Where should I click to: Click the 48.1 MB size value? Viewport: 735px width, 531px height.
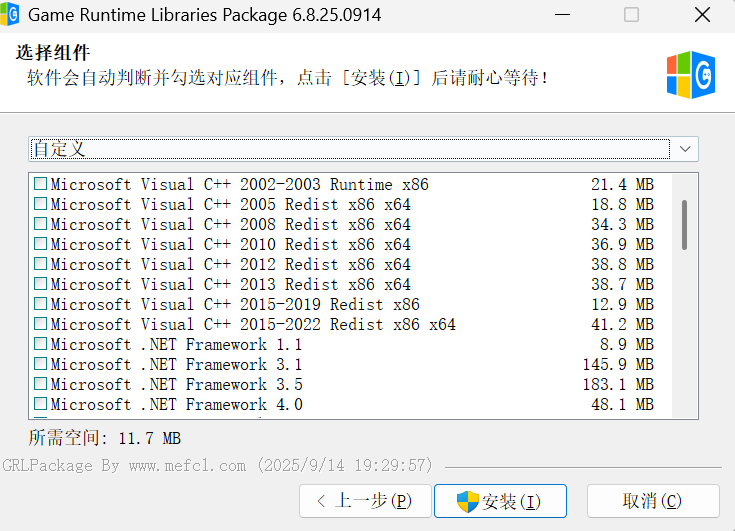click(622, 404)
